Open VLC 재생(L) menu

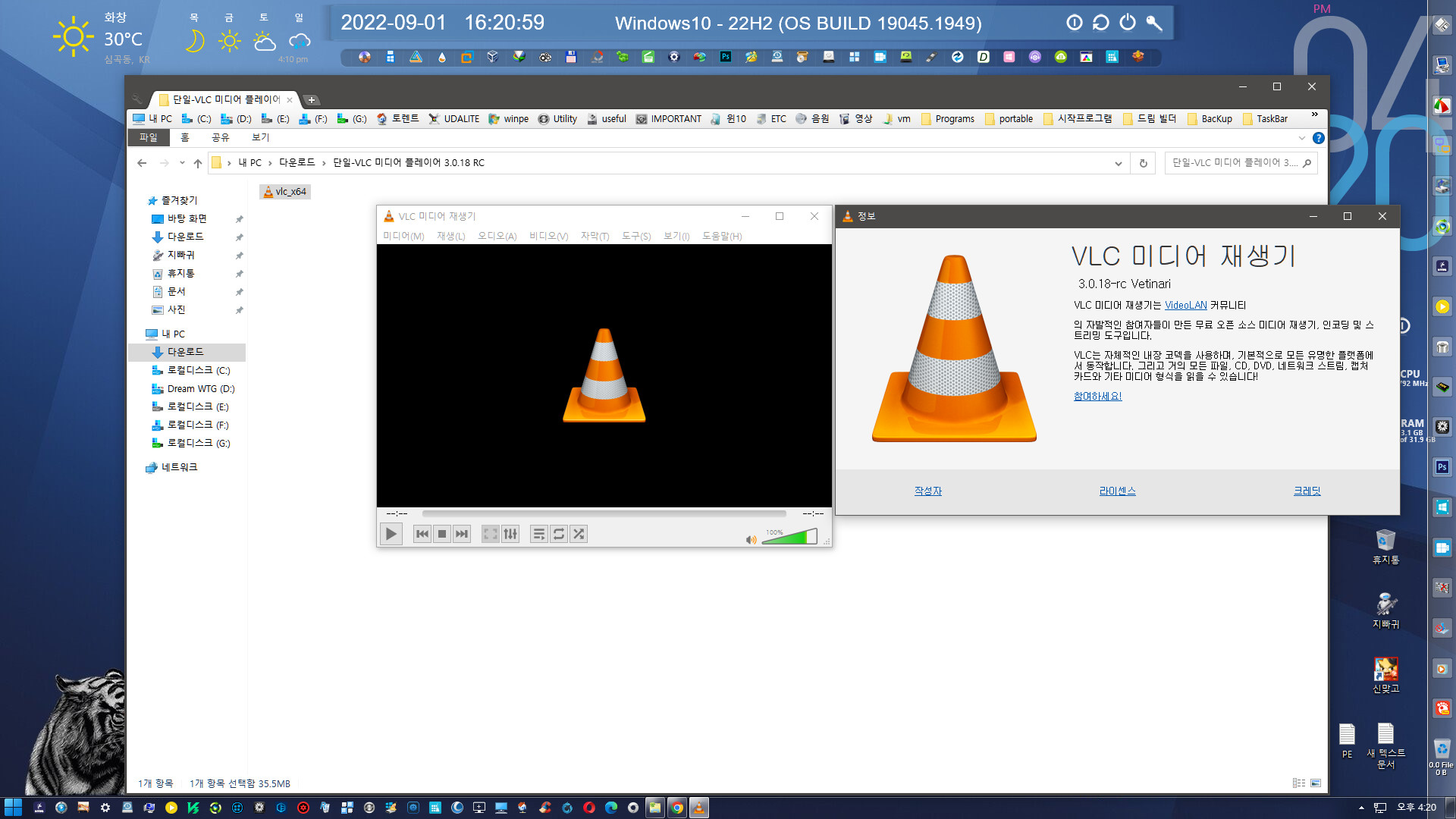tap(450, 236)
